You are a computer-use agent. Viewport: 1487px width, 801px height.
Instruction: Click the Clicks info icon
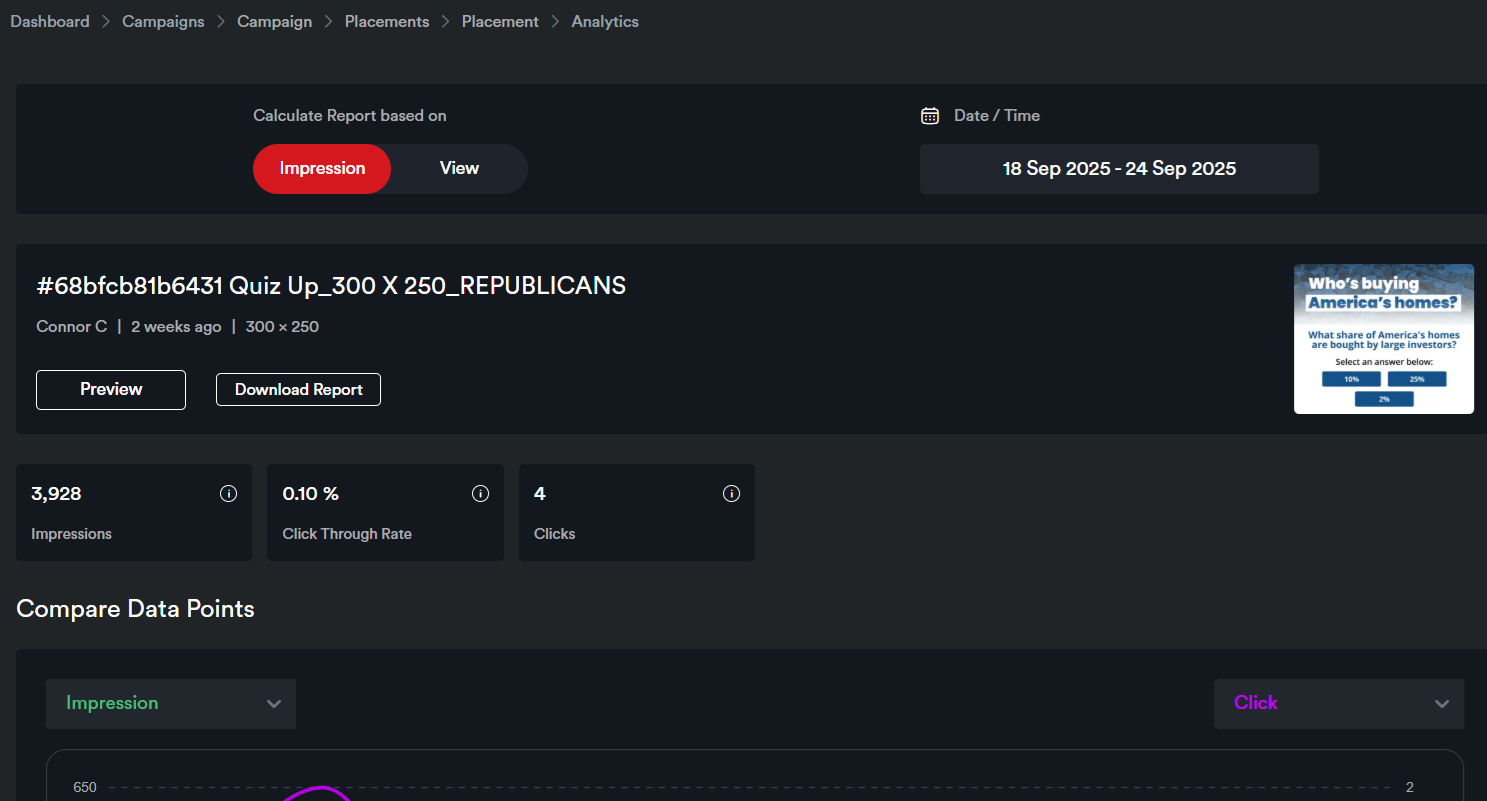[x=731, y=494]
